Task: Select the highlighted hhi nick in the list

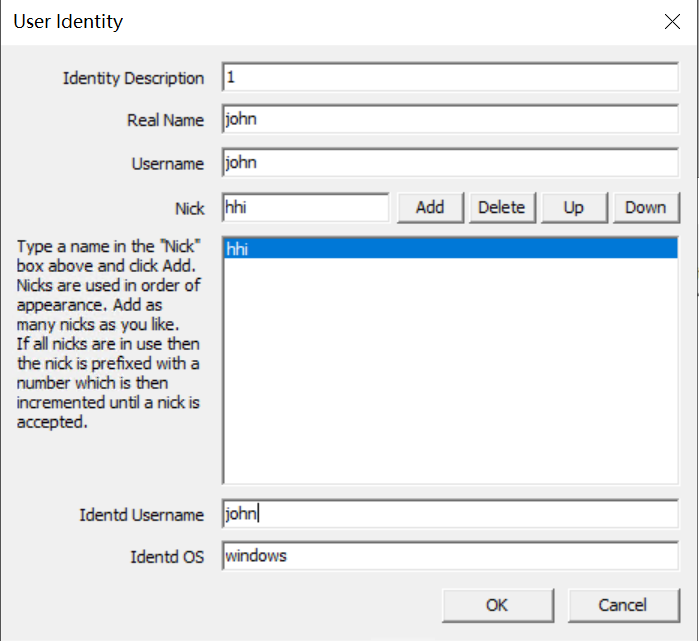Action: pos(449,250)
